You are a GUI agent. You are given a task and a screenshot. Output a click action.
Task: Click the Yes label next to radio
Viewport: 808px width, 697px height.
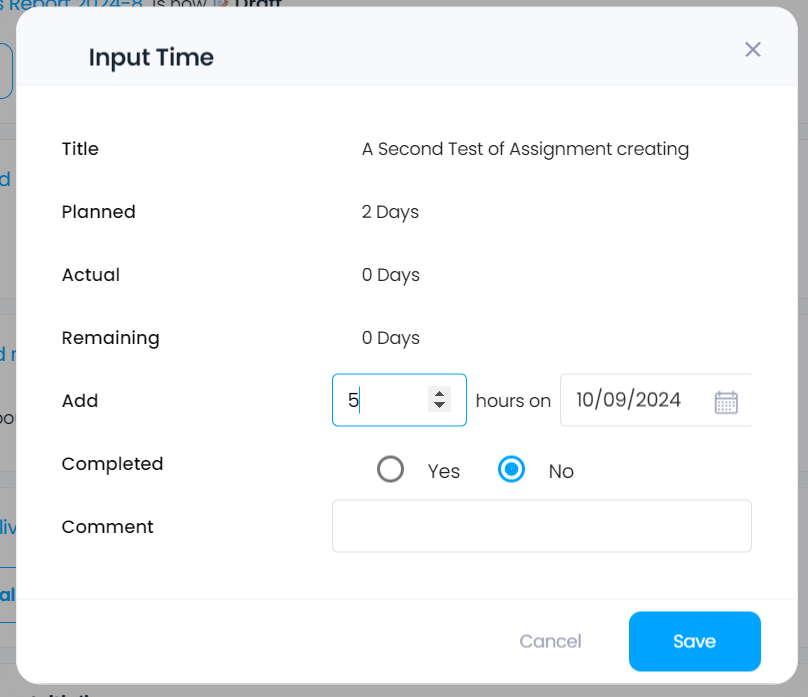[x=444, y=471]
